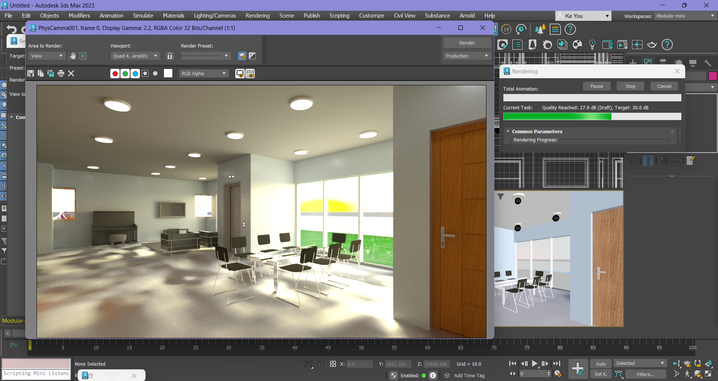Viewport: 718px width, 381px height.
Task: Click the Render button
Action: pyautogui.click(x=467, y=43)
